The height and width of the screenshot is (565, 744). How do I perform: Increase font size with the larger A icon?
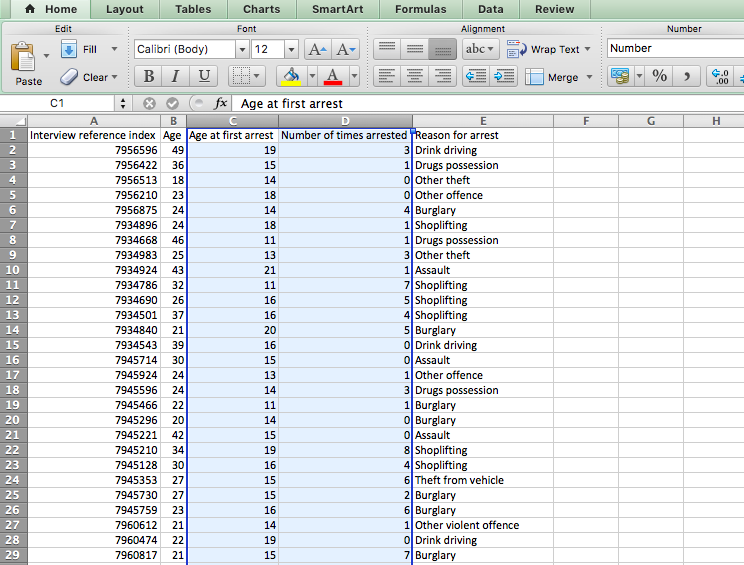[x=317, y=49]
